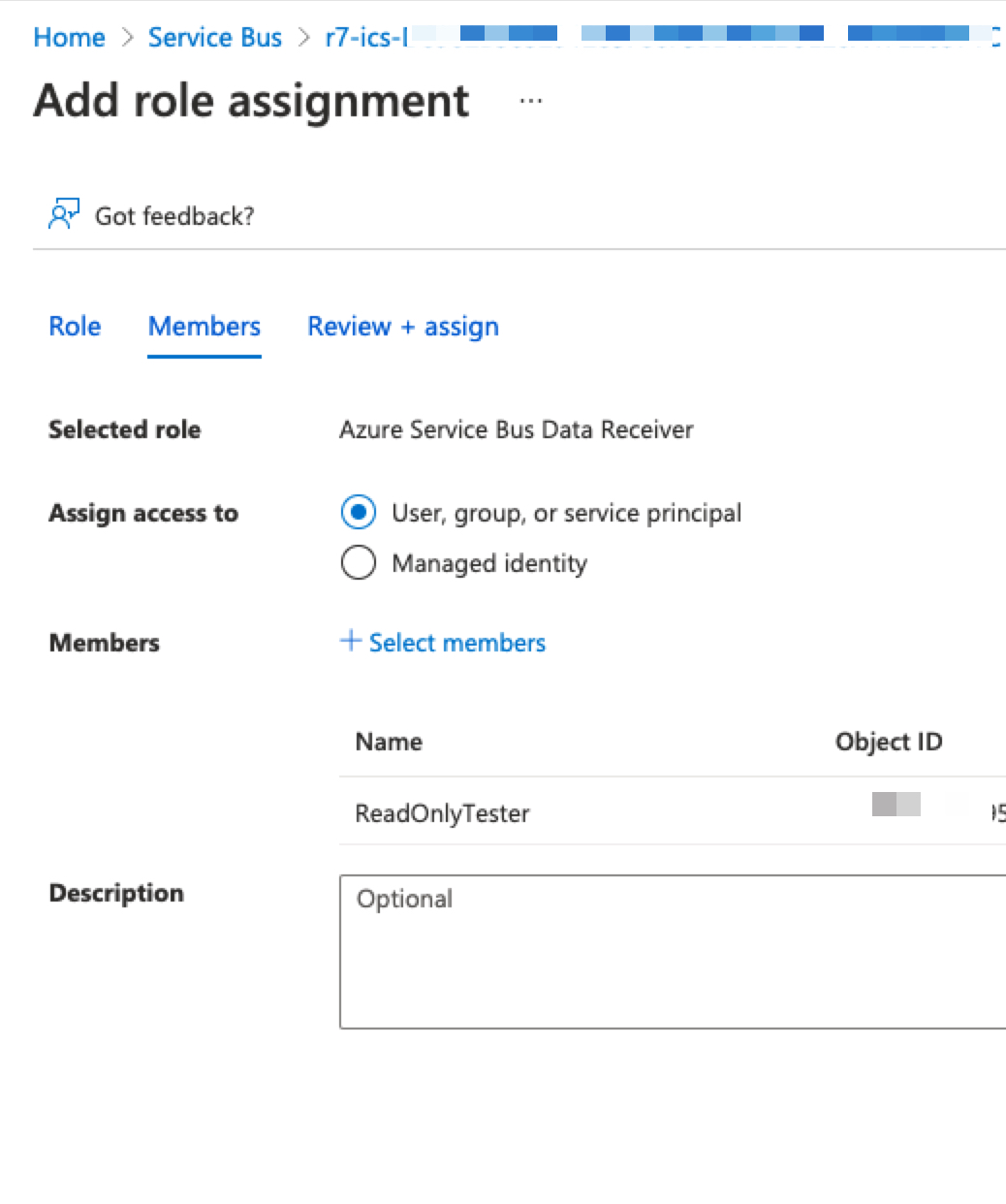Click the Name column header
This screenshot has width=1006, height=1204.
point(389,742)
